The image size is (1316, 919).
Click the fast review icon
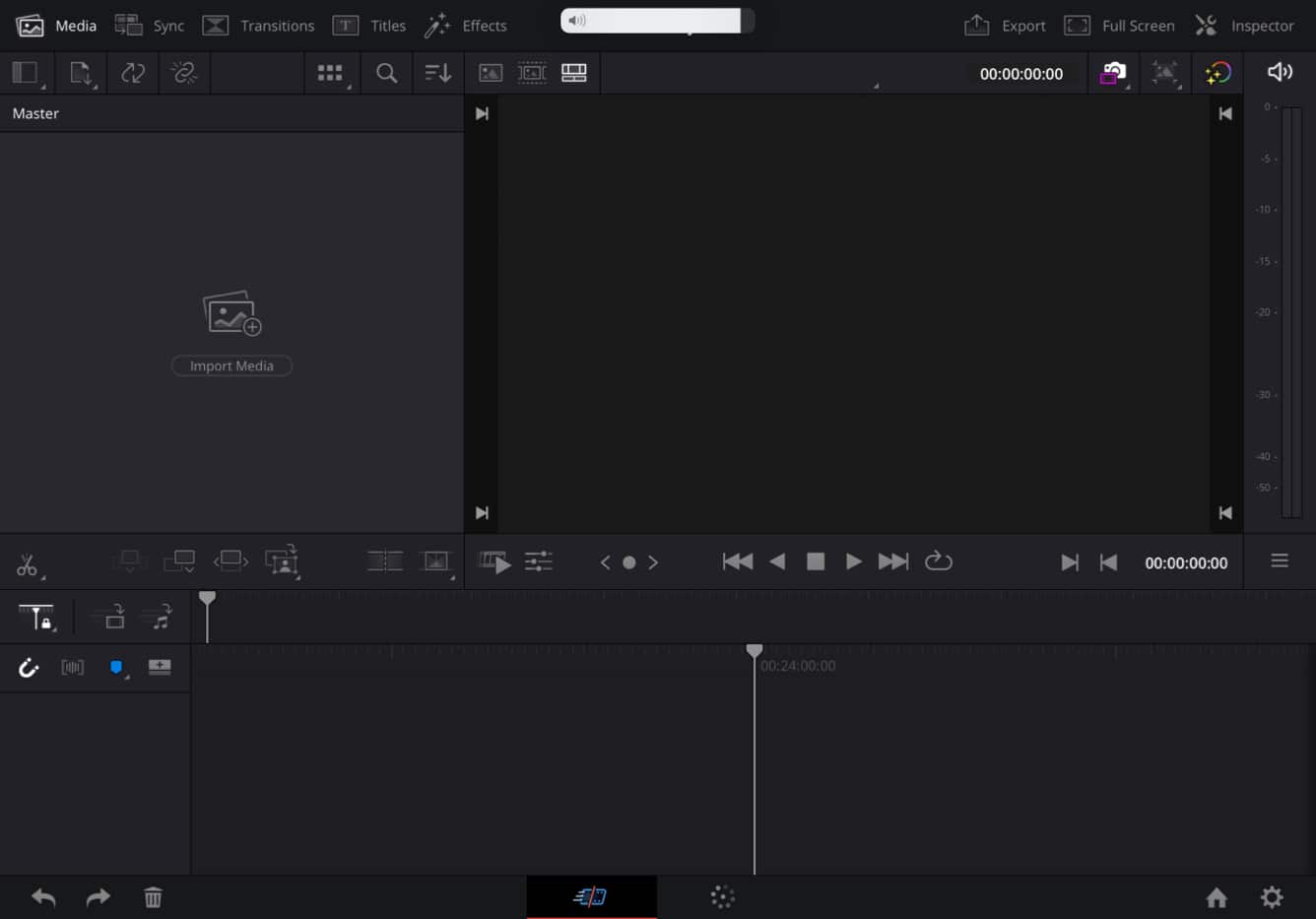coord(494,562)
